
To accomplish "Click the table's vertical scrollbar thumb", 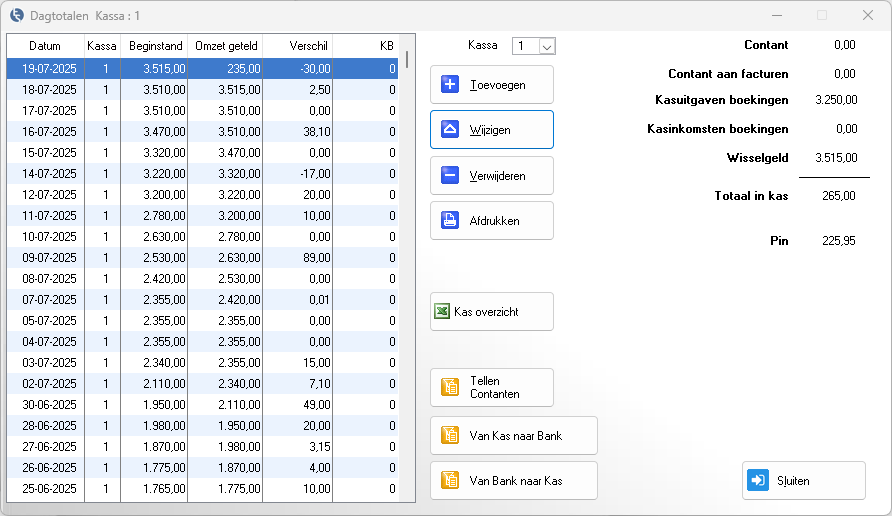I will pyautogui.click(x=407, y=60).
